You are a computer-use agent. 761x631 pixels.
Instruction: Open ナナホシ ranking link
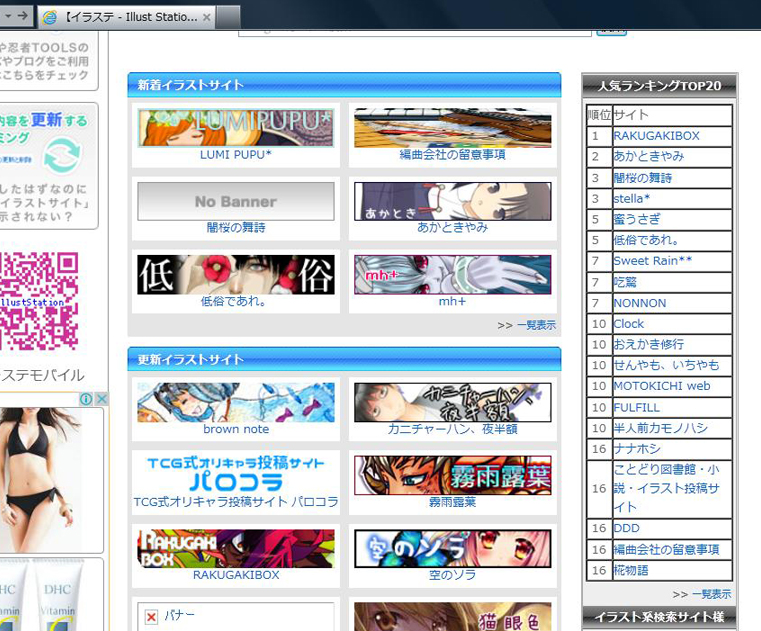pyautogui.click(x=637, y=449)
